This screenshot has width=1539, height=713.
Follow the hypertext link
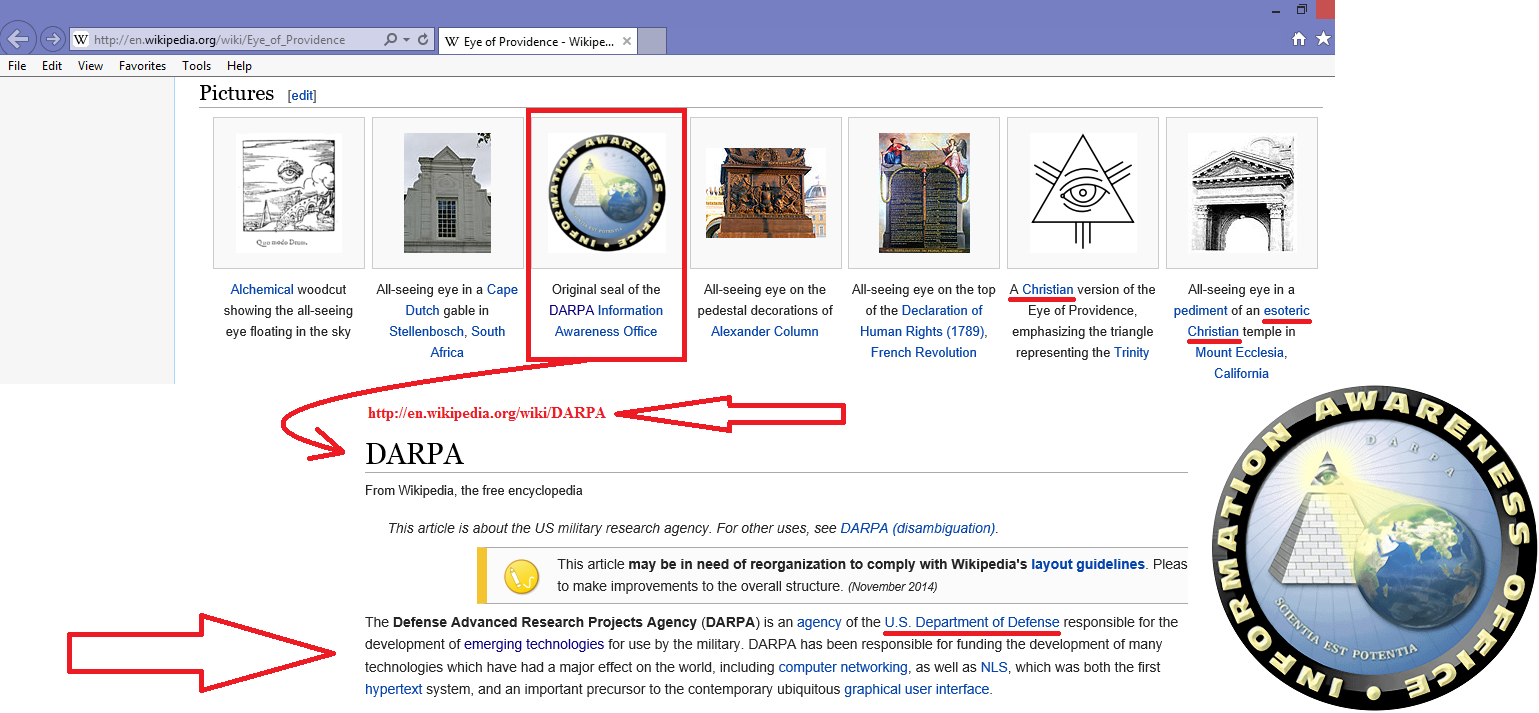pyautogui.click(x=394, y=690)
